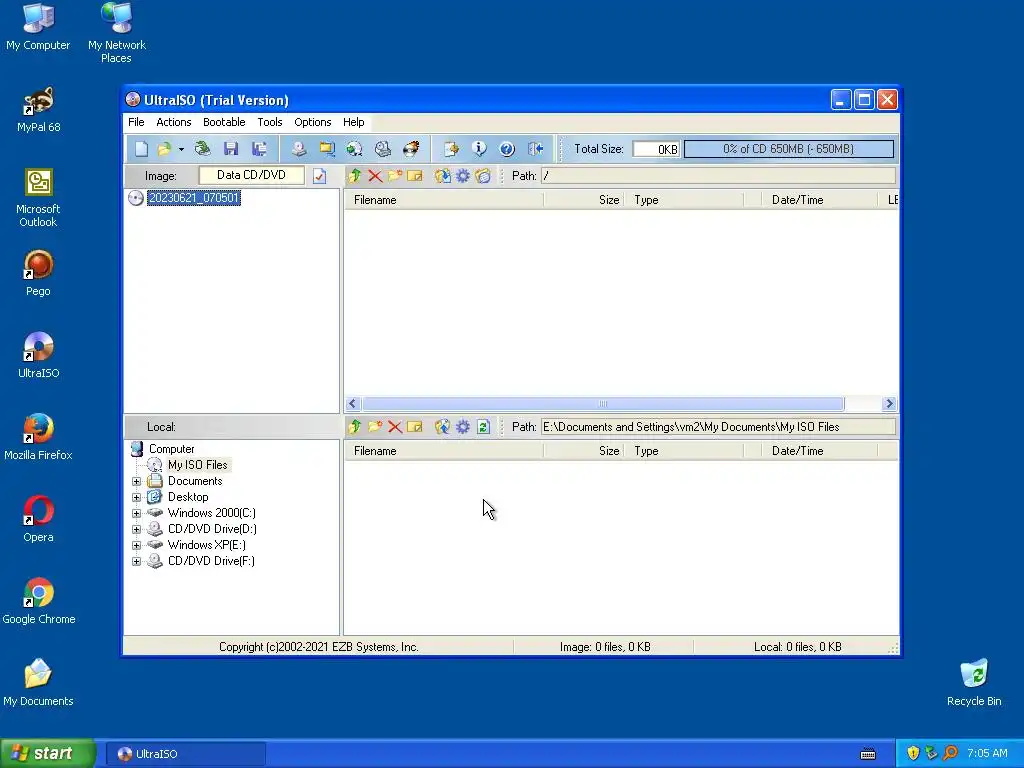1024x768 pixels.
Task: Click the Data CD/DVD image type button
Action: coord(251,175)
